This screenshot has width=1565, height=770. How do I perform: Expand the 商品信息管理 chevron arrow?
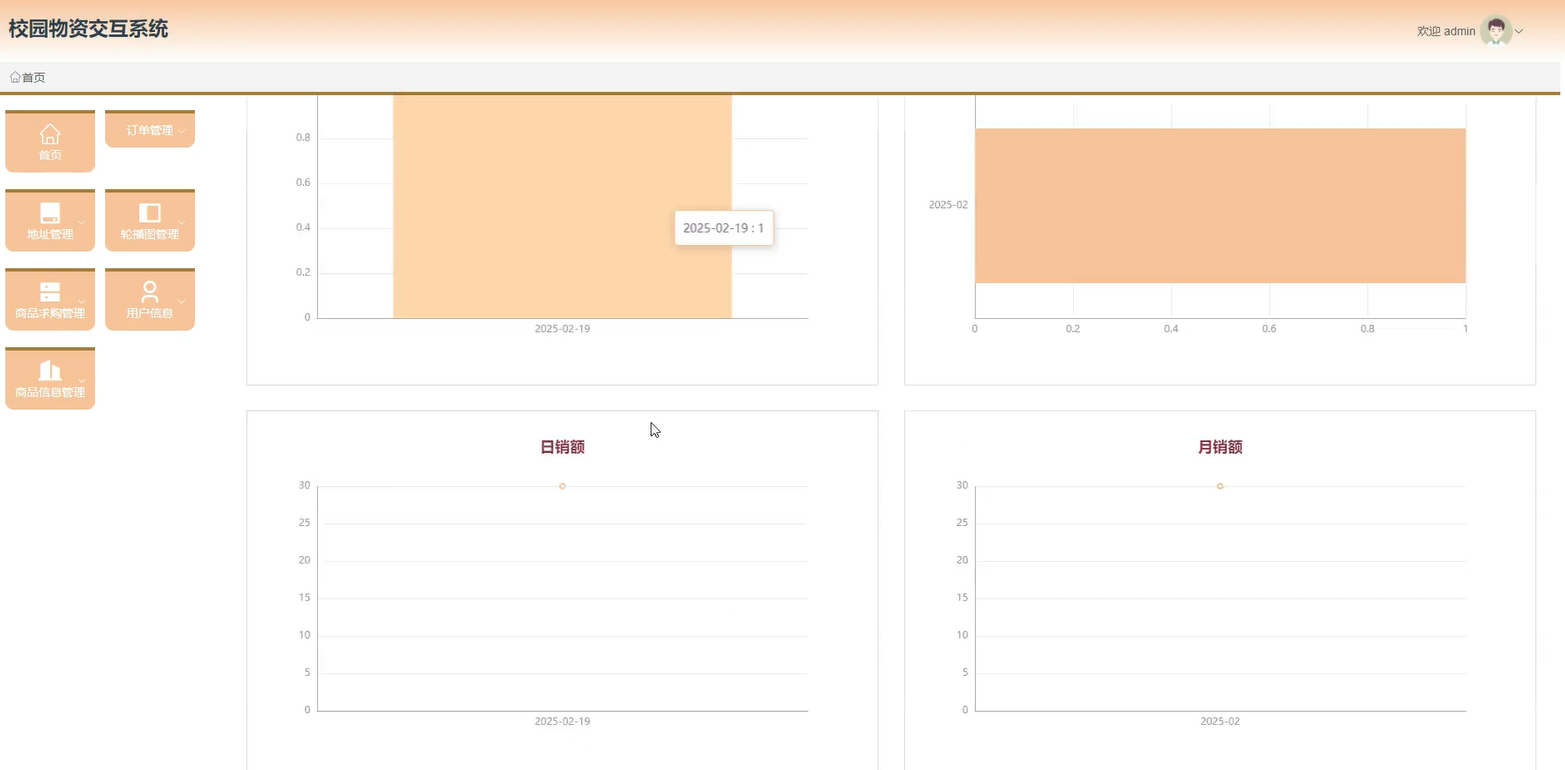tap(82, 380)
